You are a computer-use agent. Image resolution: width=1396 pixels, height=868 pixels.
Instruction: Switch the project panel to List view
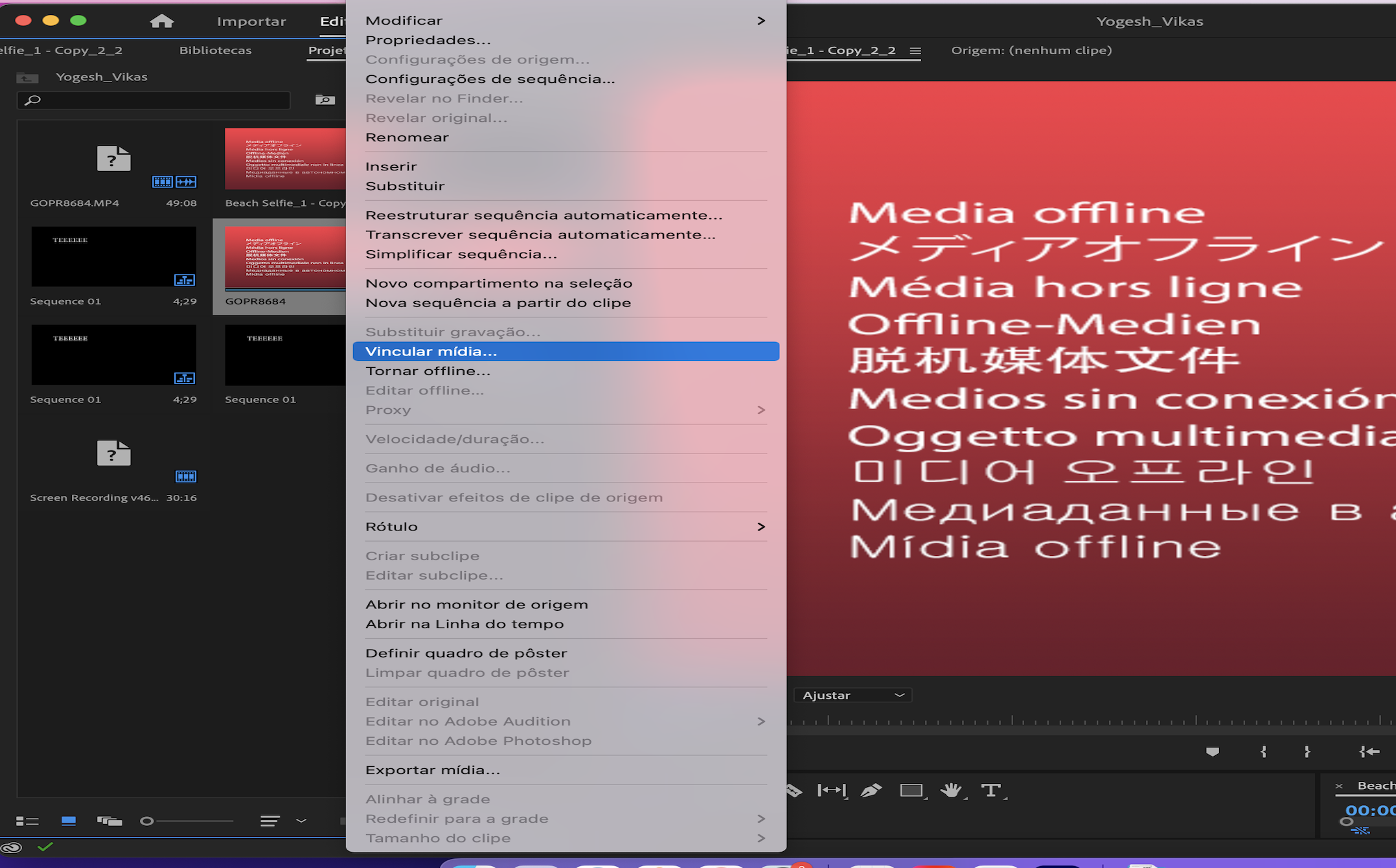tap(27, 821)
